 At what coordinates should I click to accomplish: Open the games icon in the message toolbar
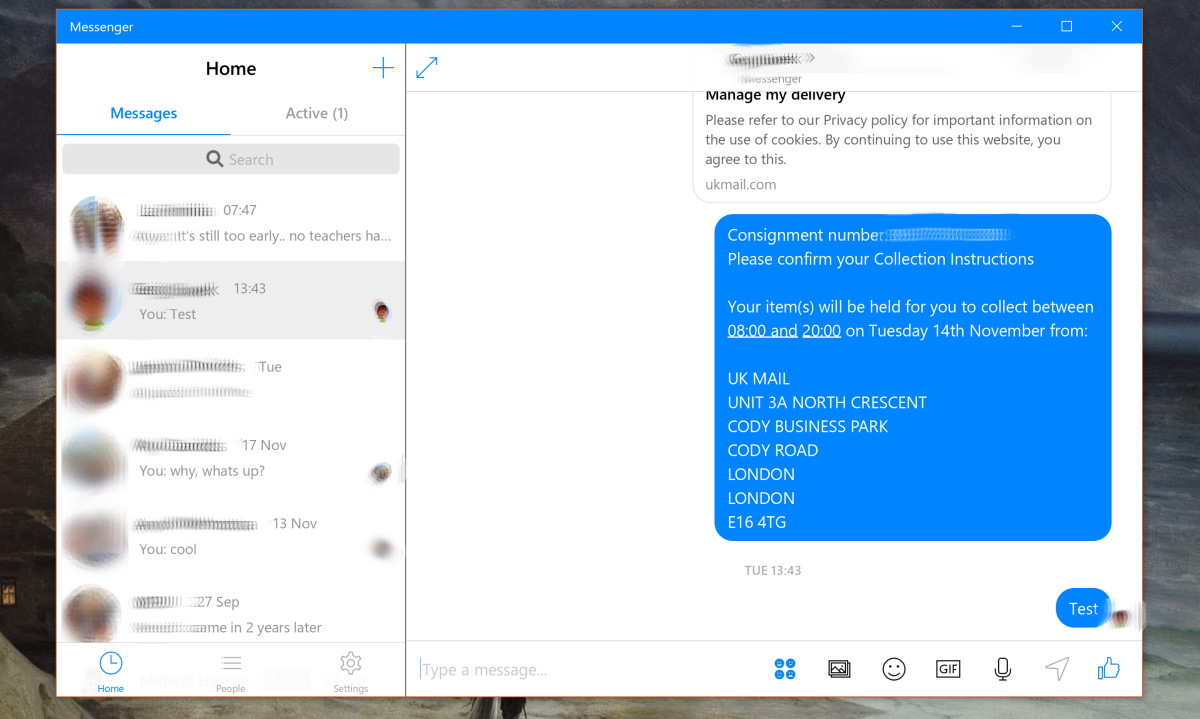pyautogui.click(x=785, y=669)
